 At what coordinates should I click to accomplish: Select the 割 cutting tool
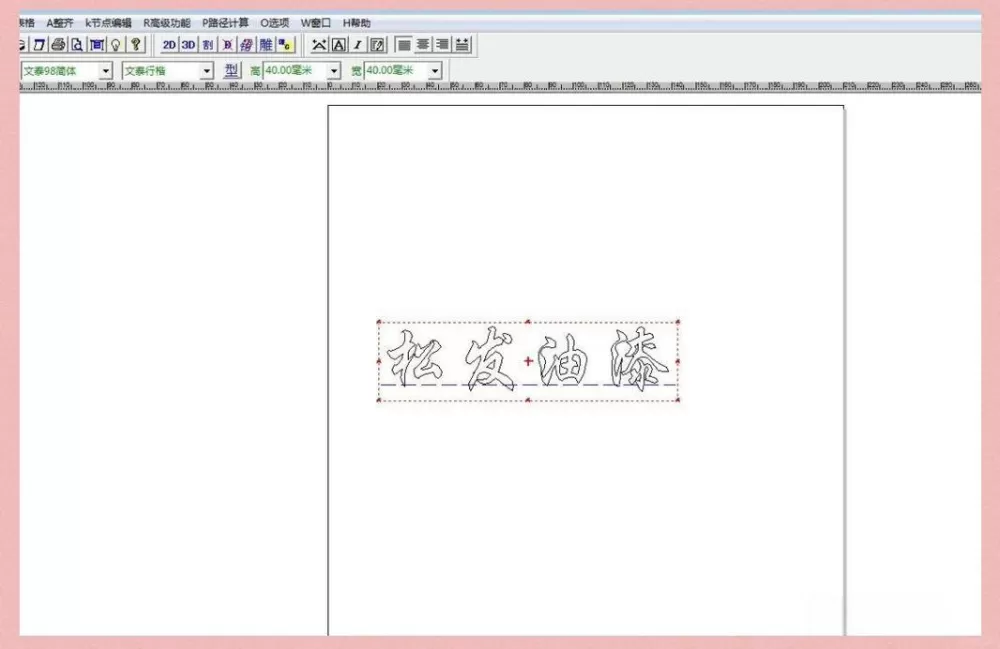208,45
